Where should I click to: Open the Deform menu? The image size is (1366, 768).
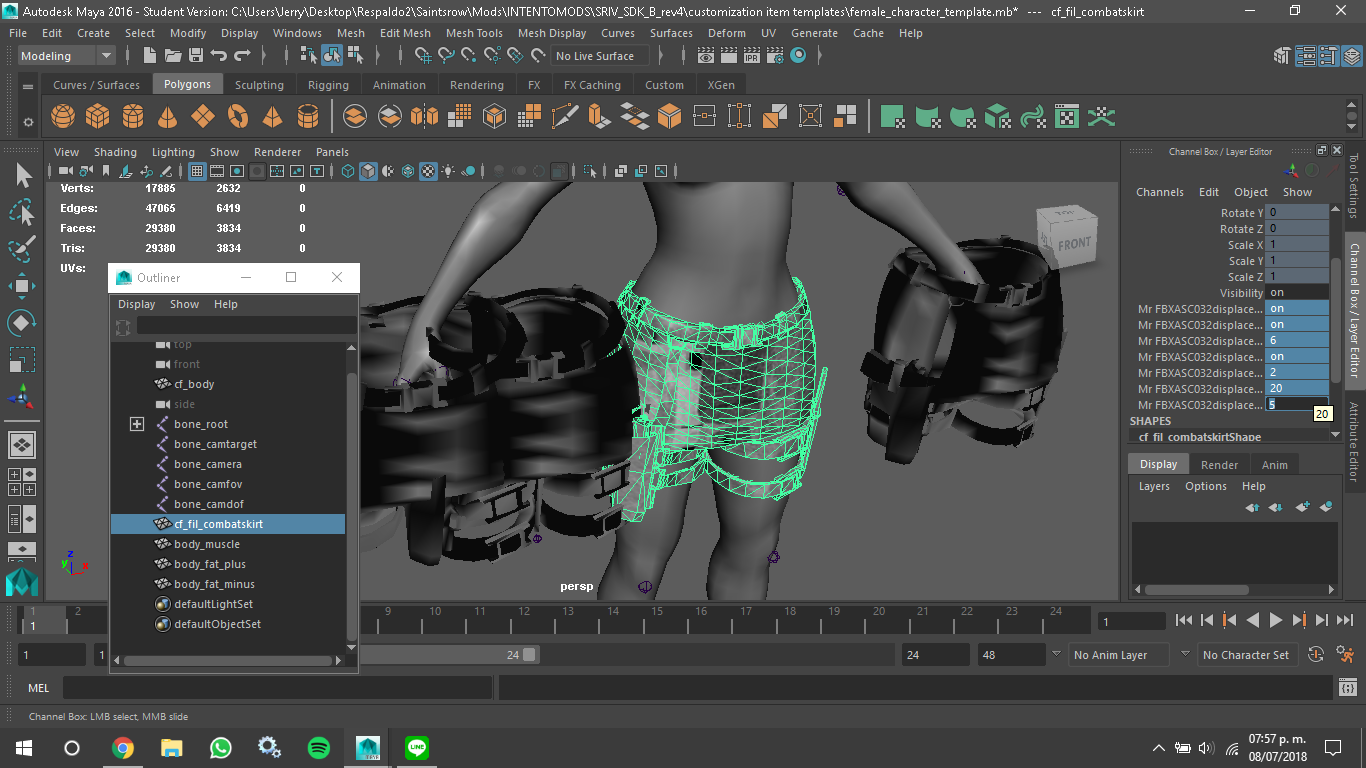[726, 33]
